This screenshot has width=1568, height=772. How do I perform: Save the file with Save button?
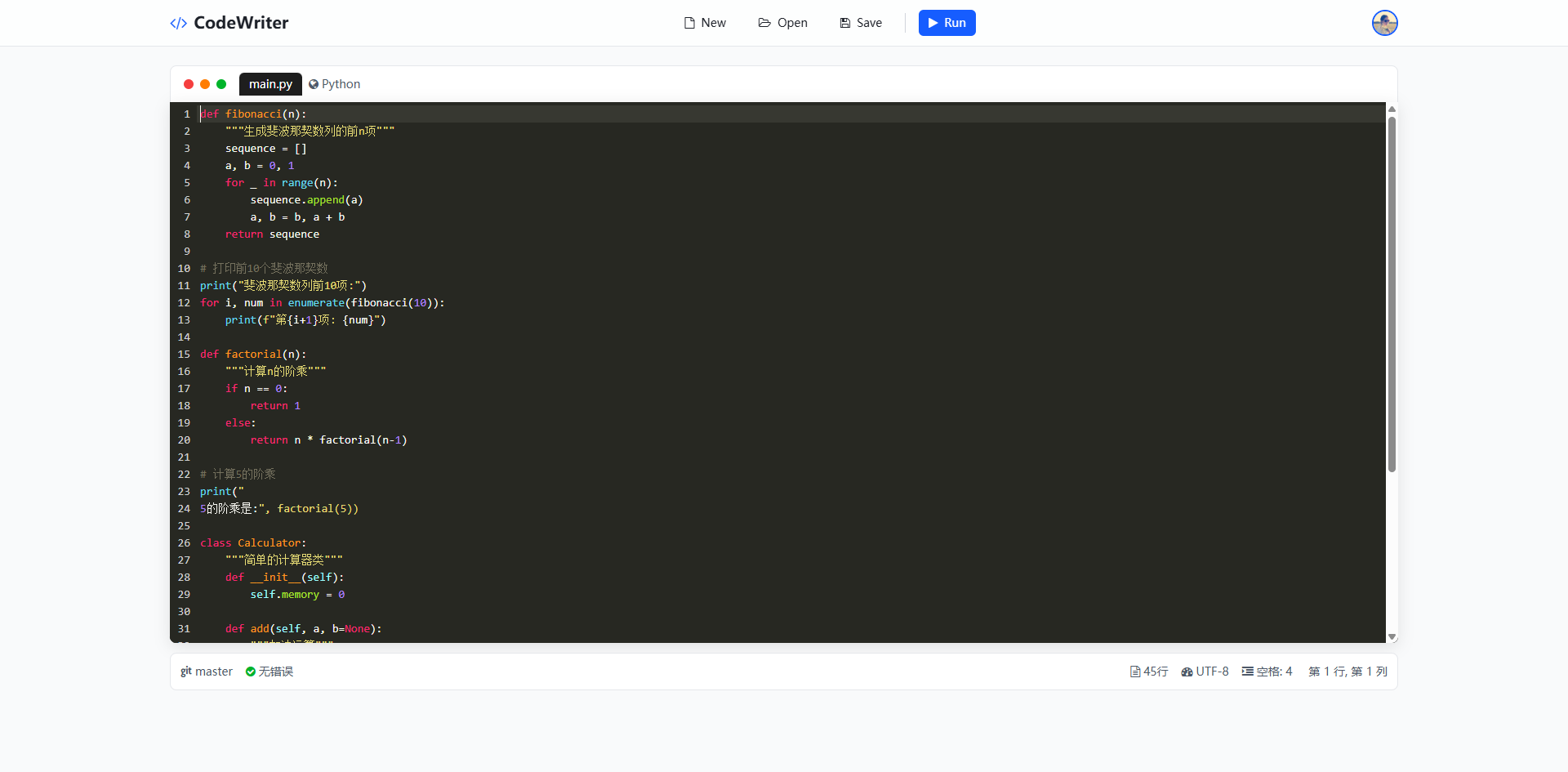click(x=861, y=23)
